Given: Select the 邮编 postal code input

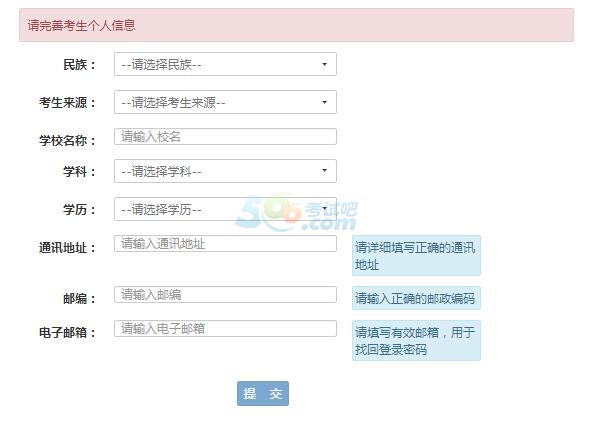Looking at the screenshot, I should click(x=225, y=295).
